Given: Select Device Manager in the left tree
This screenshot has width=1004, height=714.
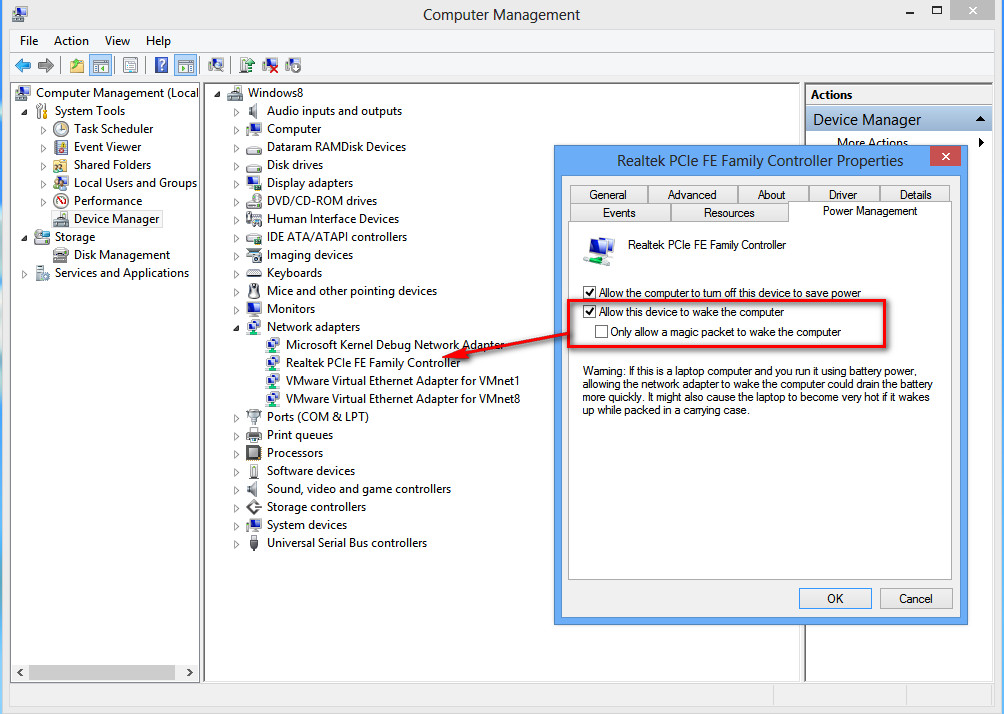Looking at the screenshot, I should [116, 219].
